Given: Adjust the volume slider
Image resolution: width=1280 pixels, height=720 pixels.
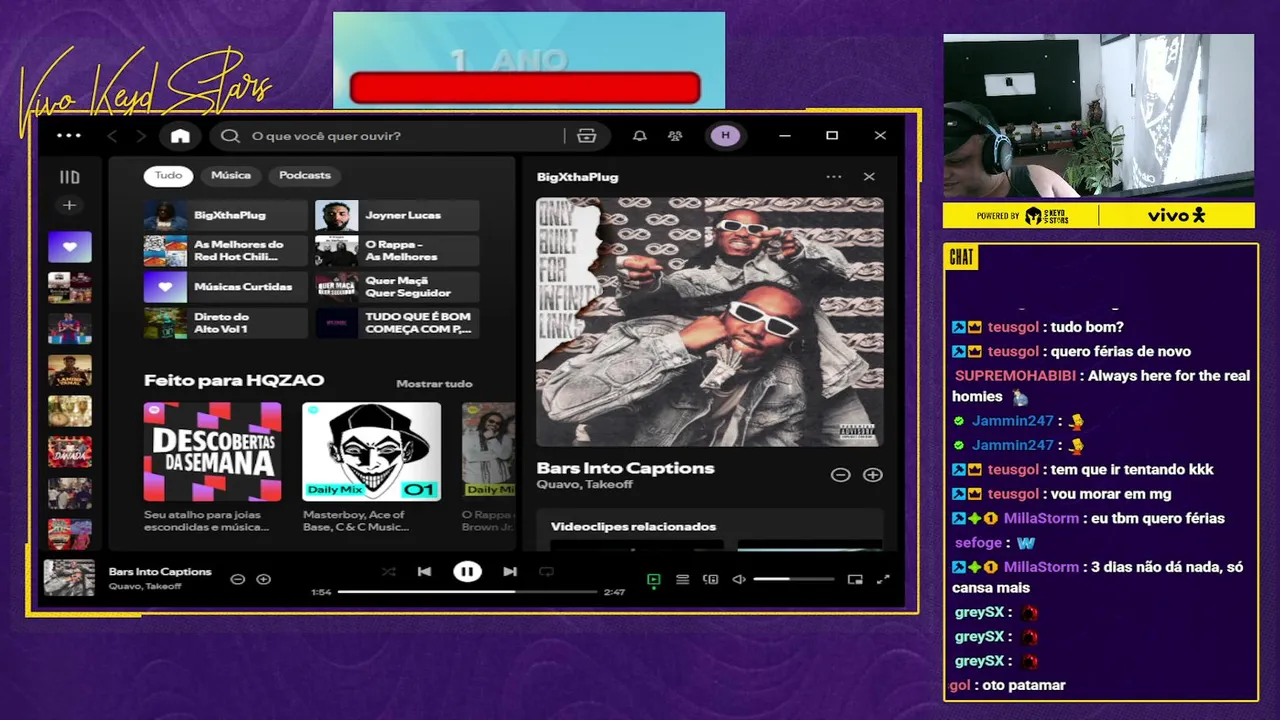Looking at the screenshot, I should point(793,579).
